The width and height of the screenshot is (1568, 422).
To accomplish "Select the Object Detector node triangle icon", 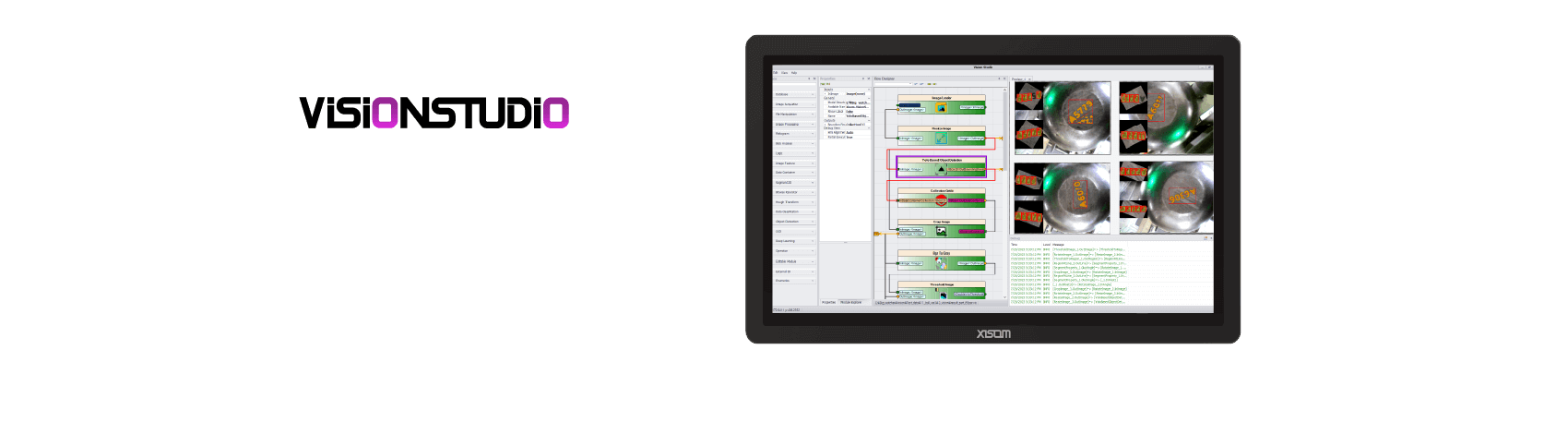I will 941,170.
